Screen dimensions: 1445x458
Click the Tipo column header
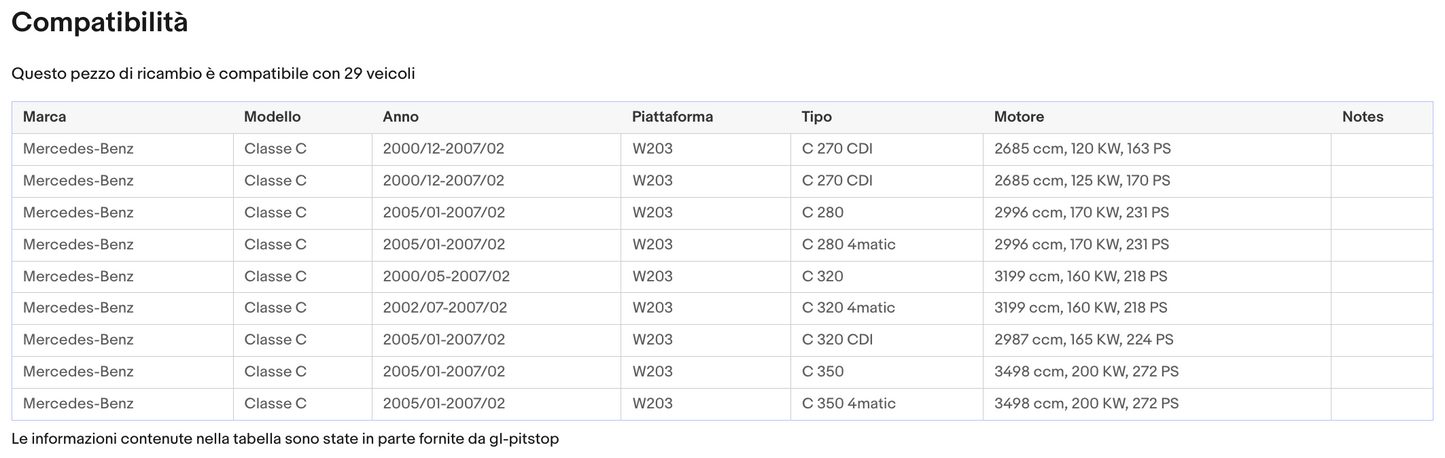(x=817, y=117)
